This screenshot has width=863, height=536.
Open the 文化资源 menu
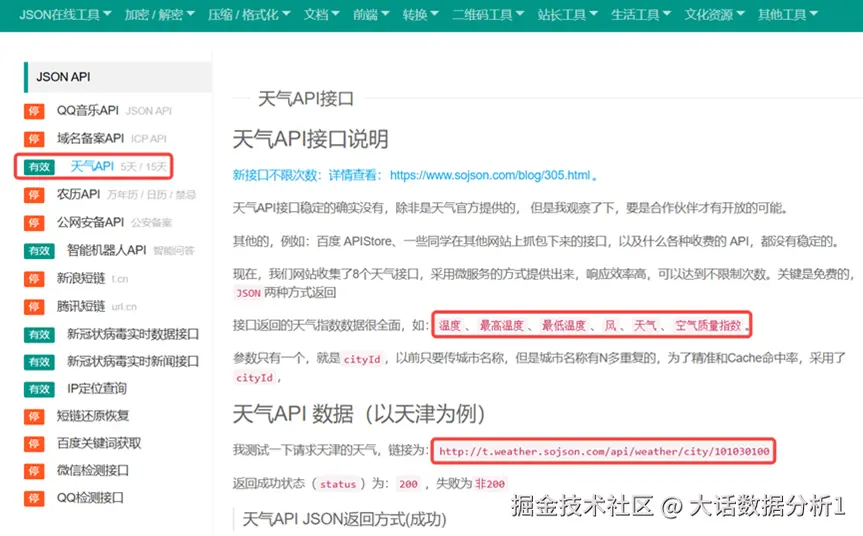714,15
